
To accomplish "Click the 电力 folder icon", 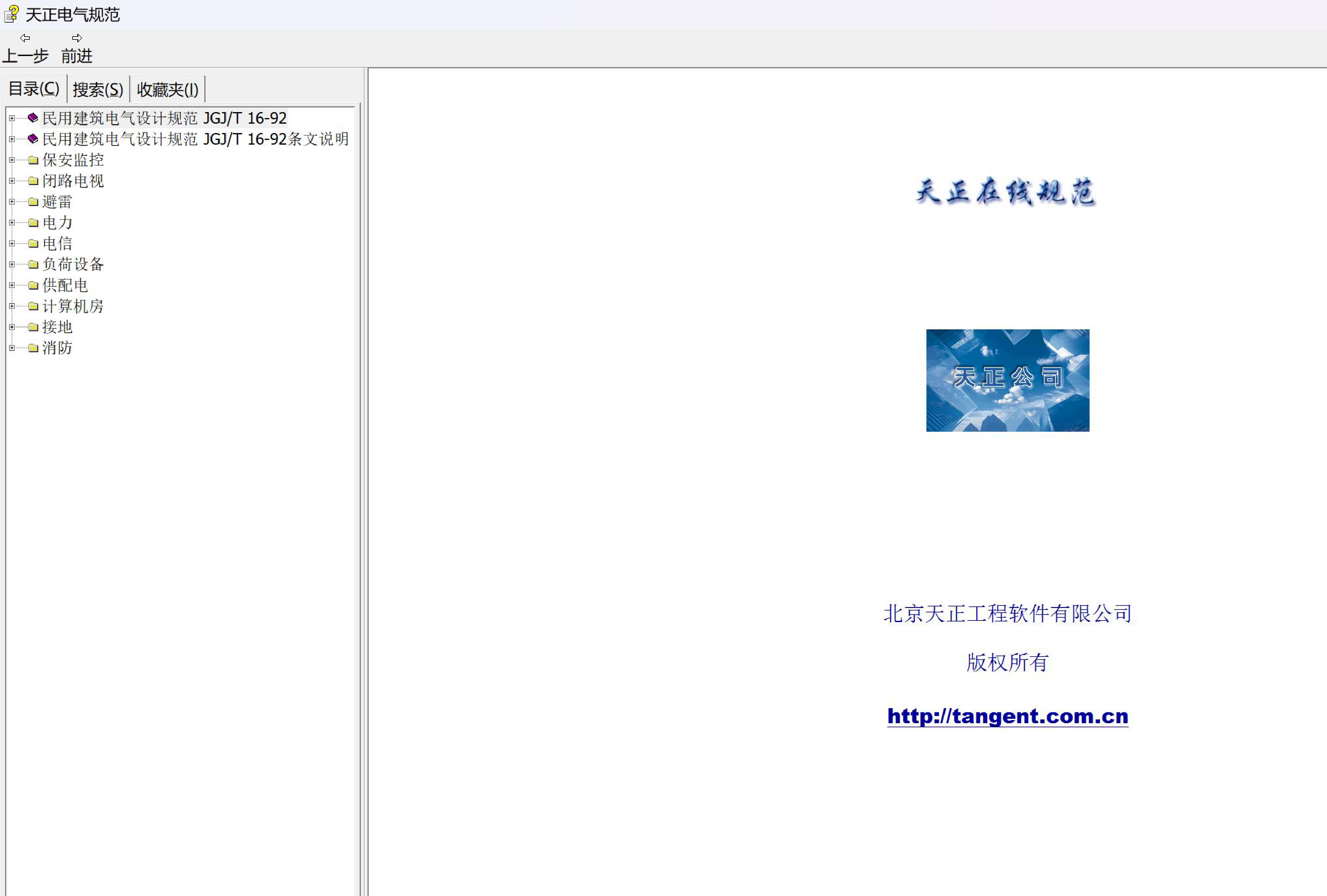I will click(33, 223).
